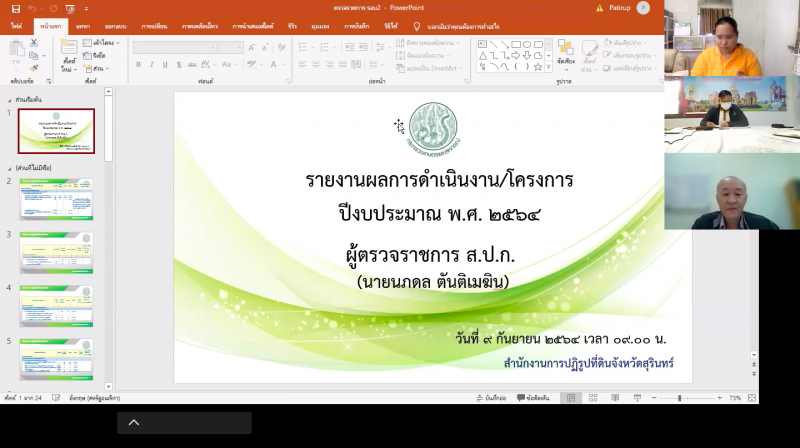Click Decrease Font Size icon
The height and width of the screenshot is (448, 800).
[265, 47]
